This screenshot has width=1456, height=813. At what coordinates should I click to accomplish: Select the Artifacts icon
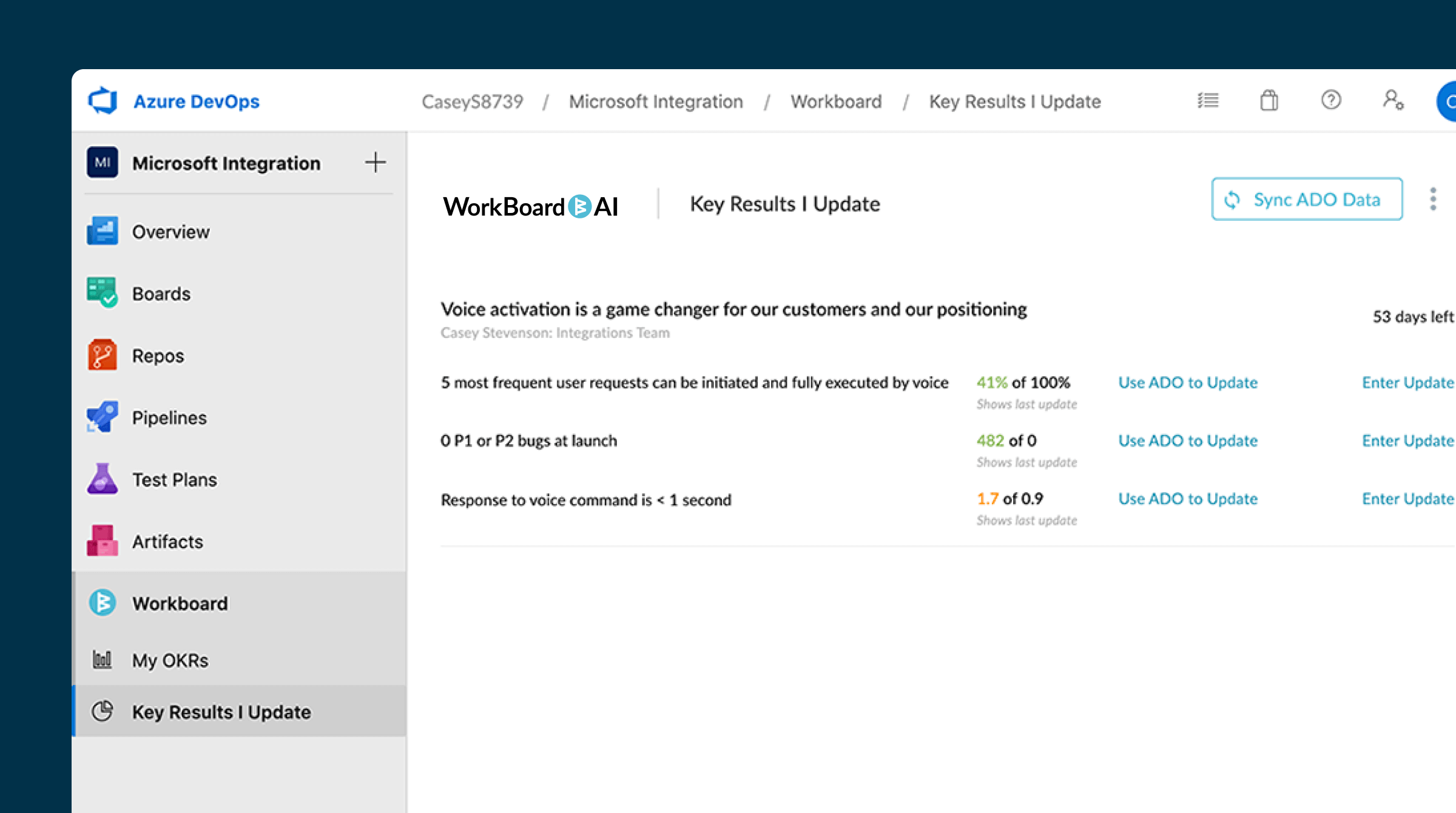tap(103, 541)
